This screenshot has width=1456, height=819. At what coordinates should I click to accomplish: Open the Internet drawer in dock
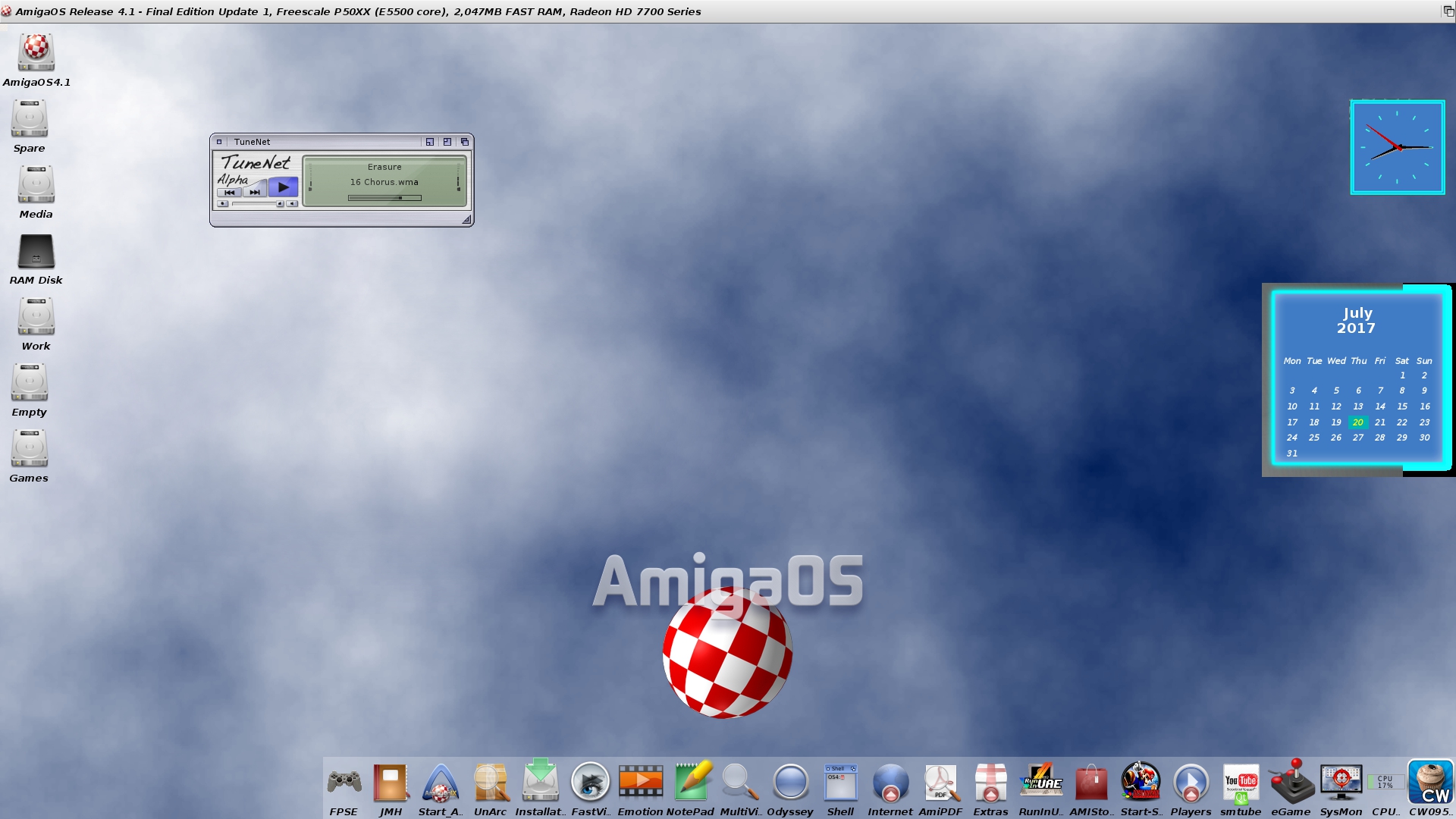(x=890, y=782)
